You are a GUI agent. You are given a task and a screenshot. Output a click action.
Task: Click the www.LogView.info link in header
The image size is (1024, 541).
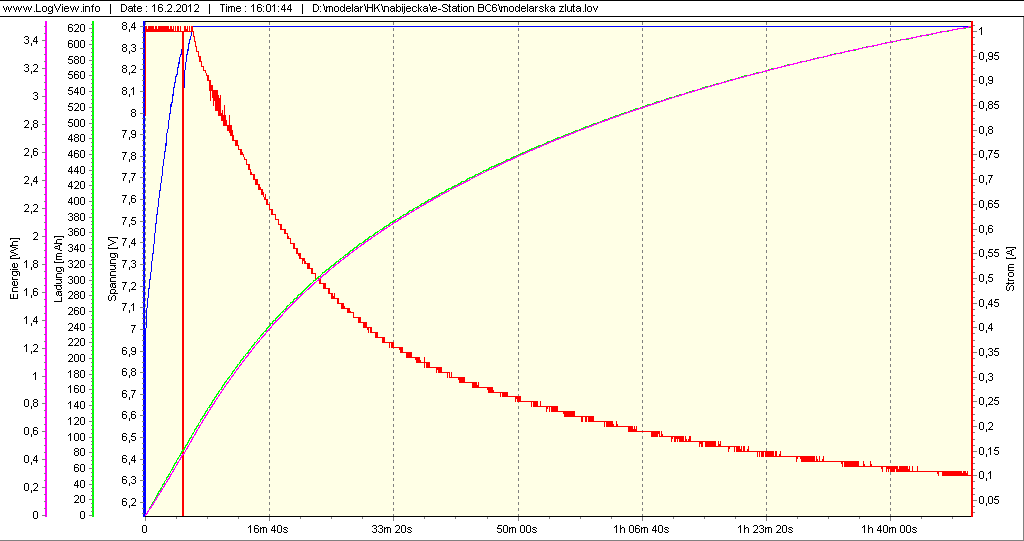pos(51,8)
